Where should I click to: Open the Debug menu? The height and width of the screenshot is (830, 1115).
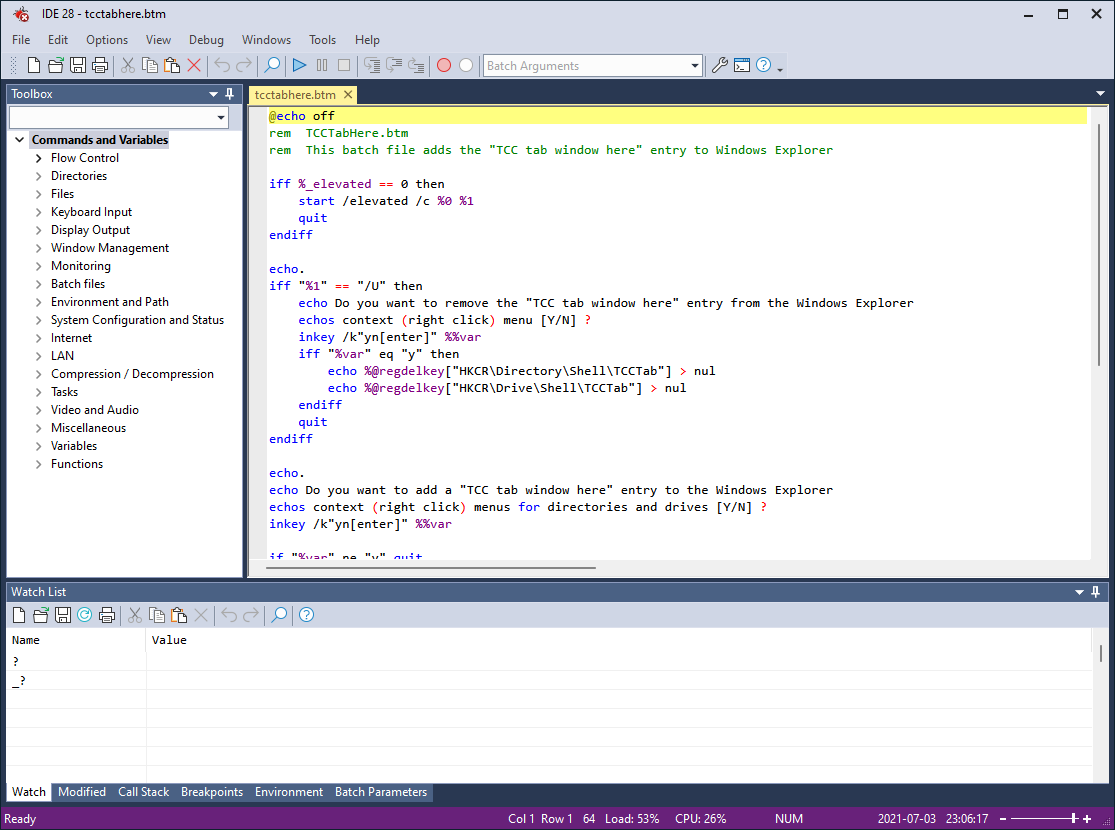[206, 40]
